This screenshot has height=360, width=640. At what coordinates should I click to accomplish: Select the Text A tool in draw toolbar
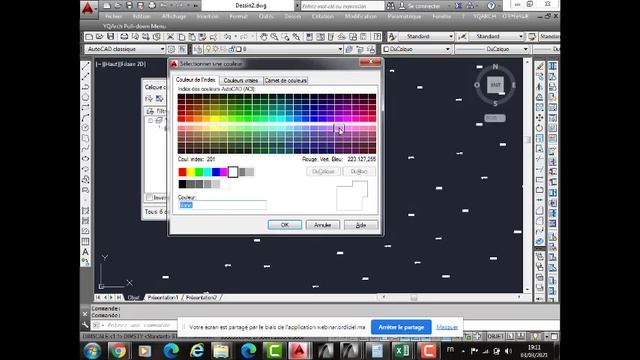pos(85,252)
